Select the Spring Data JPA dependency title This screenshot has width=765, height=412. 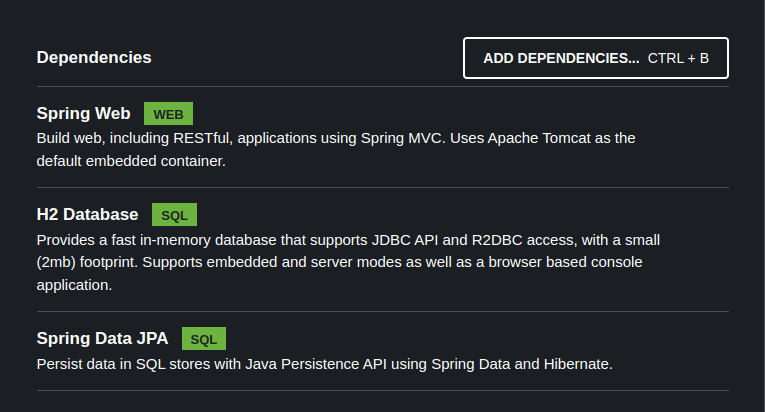pyautogui.click(x=102, y=338)
